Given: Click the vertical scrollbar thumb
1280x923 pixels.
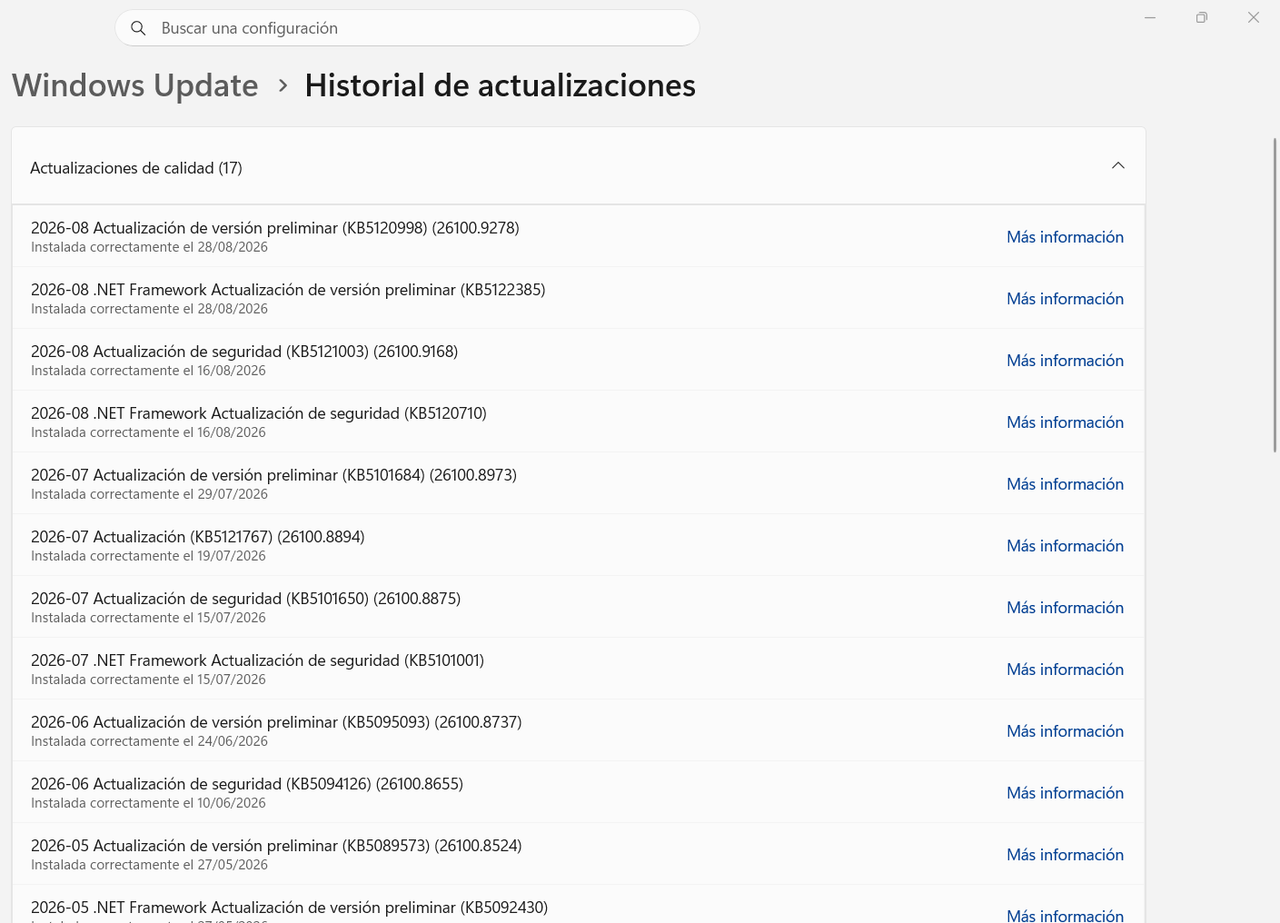Looking at the screenshot, I should click(1274, 295).
